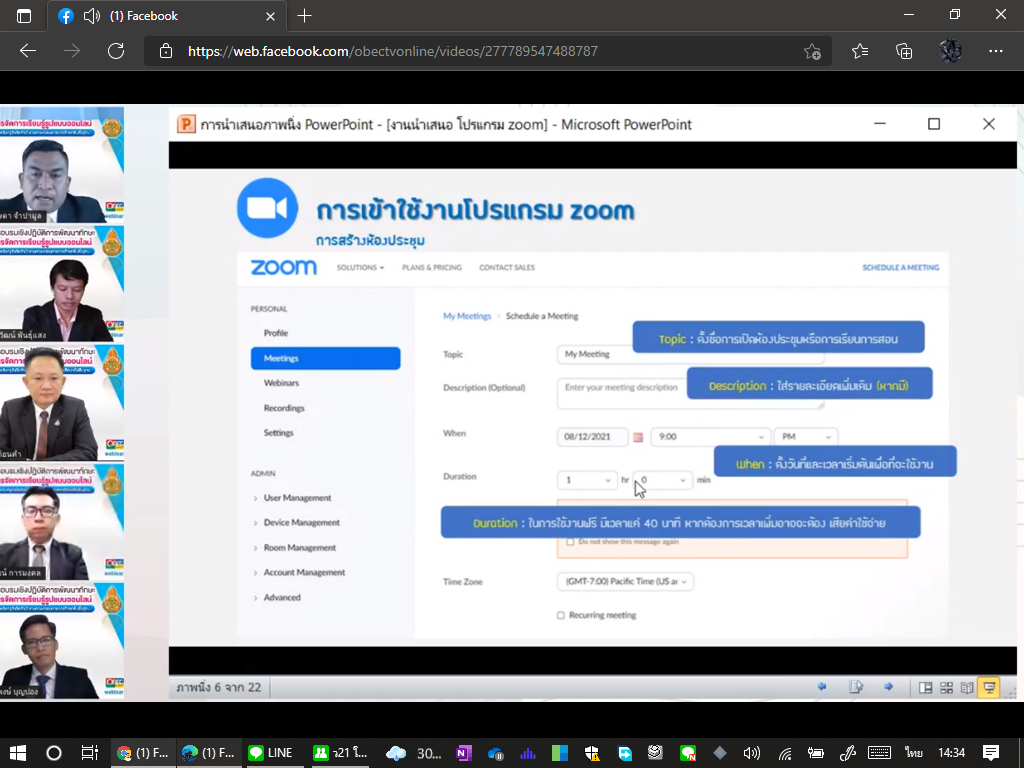This screenshot has width=1024, height=768.
Task: Open Windows Start menu
Action: pos(18,753)
